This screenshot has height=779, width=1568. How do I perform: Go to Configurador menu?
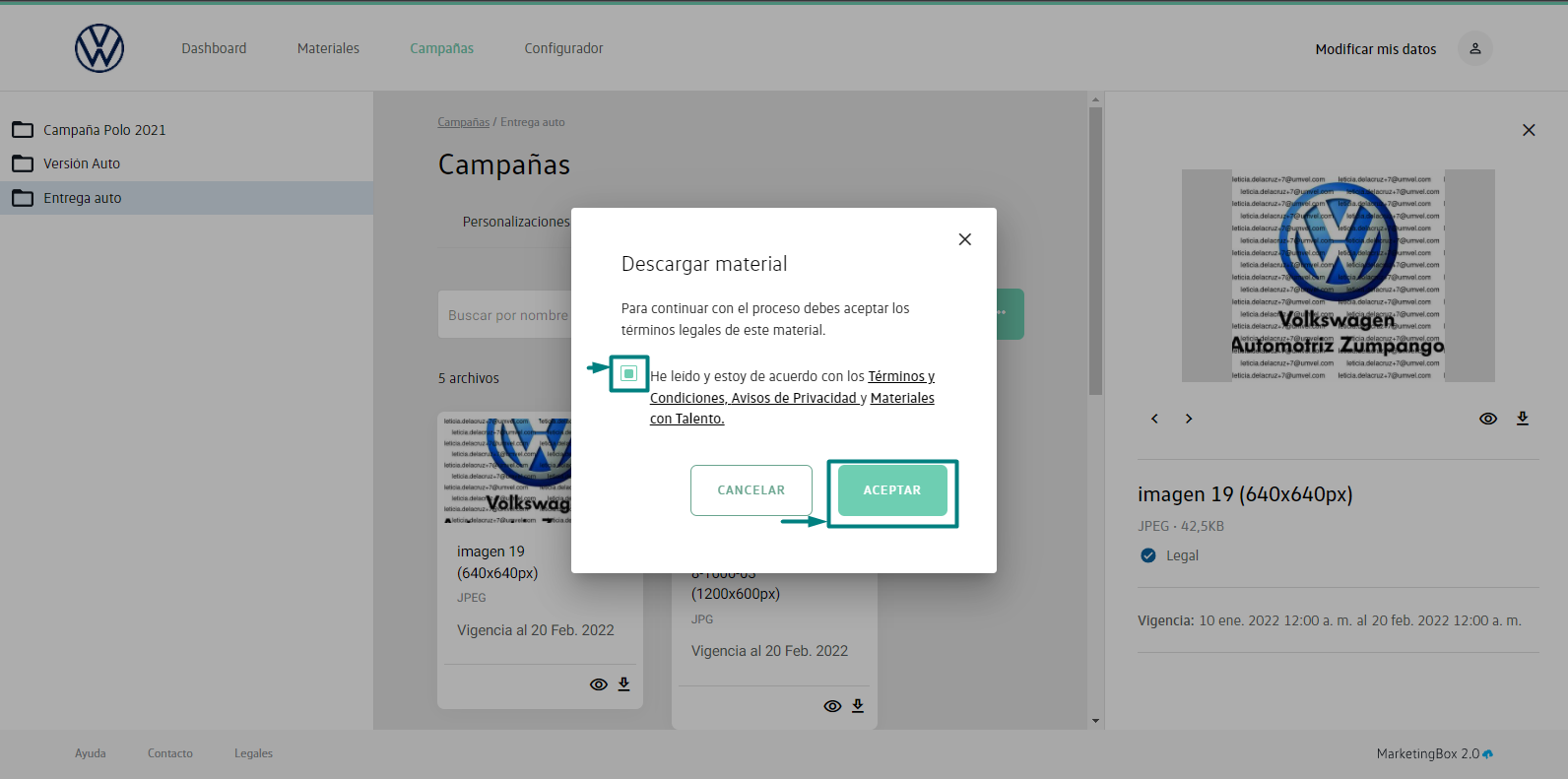[563, 48]
